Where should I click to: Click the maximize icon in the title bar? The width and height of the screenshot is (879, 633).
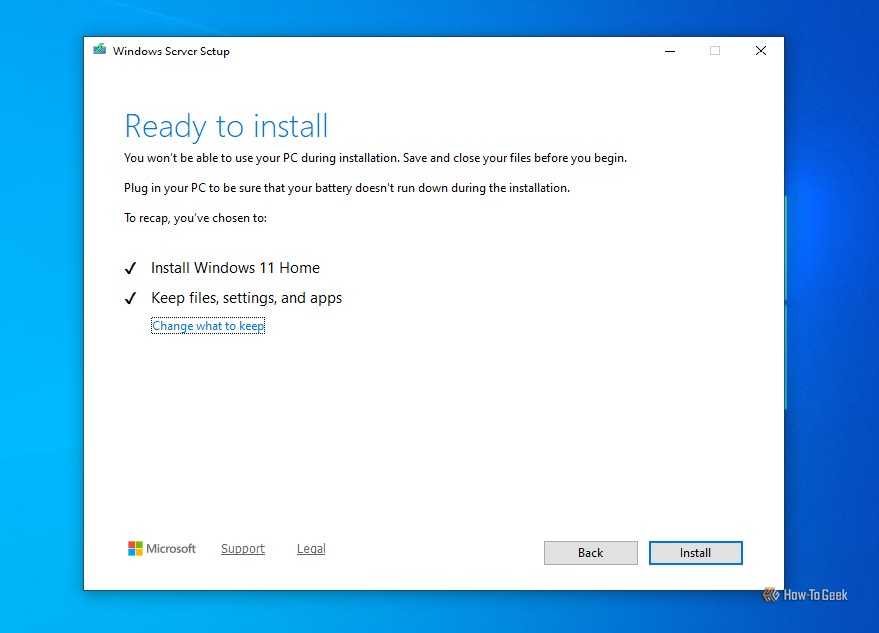tap(714, 50)
